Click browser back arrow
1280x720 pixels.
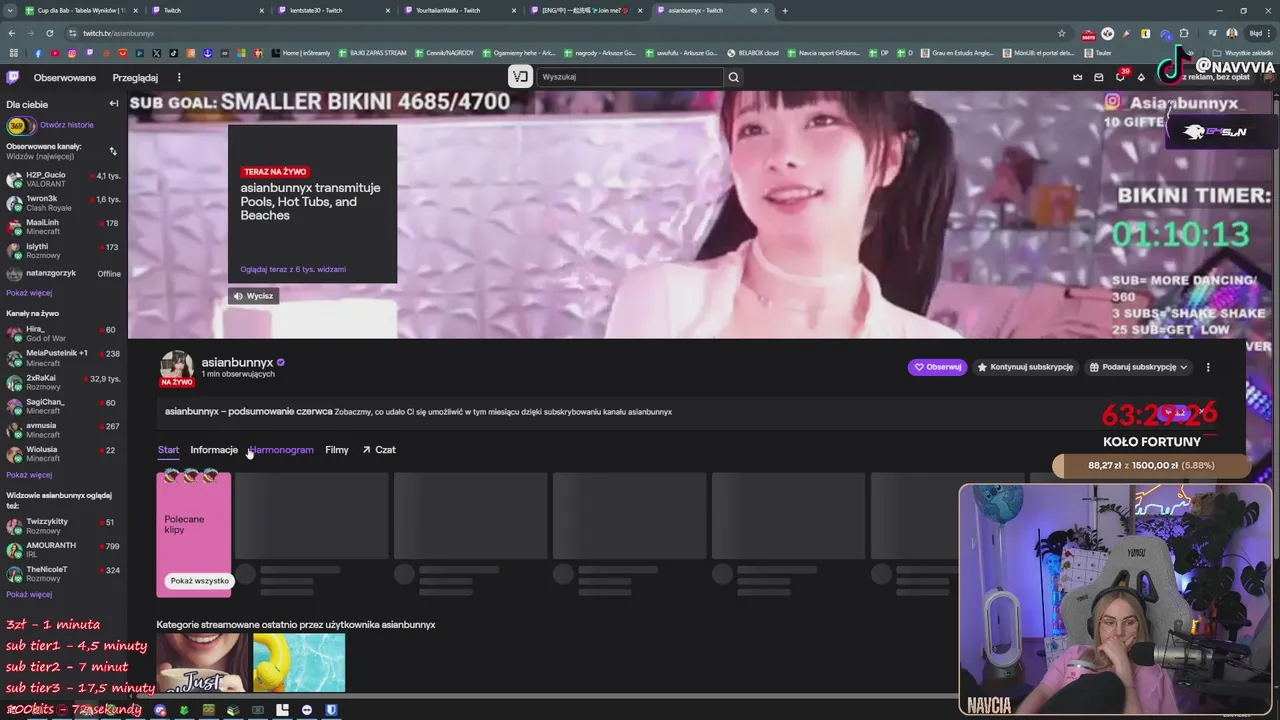coord(13,33)
